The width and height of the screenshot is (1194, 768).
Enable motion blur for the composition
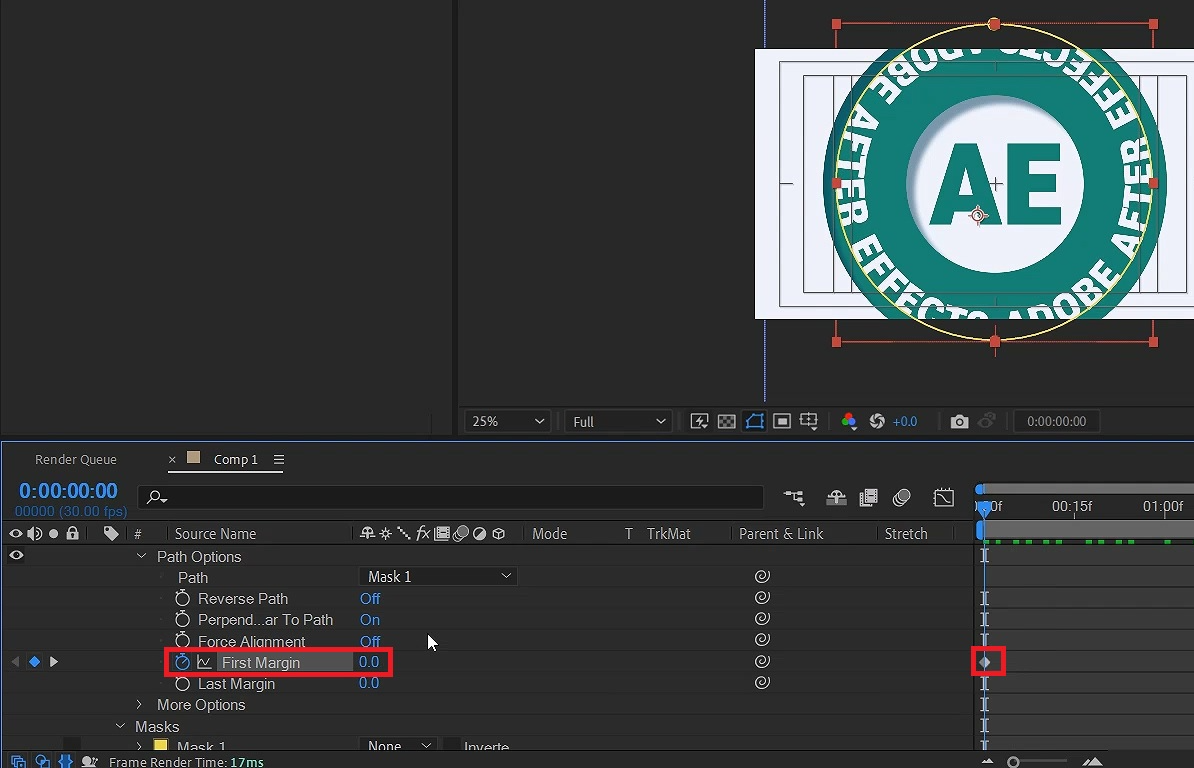coord(902,497)
